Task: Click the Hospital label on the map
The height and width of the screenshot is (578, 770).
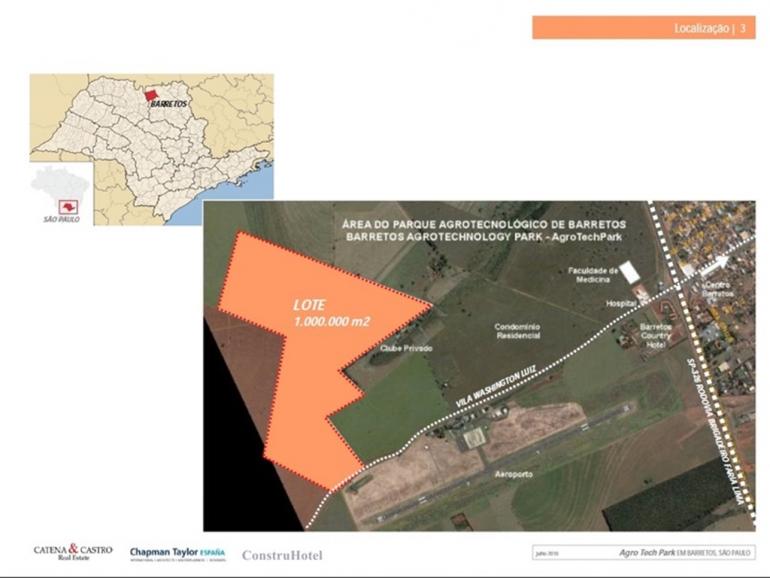Action: (x=621, y=303)
